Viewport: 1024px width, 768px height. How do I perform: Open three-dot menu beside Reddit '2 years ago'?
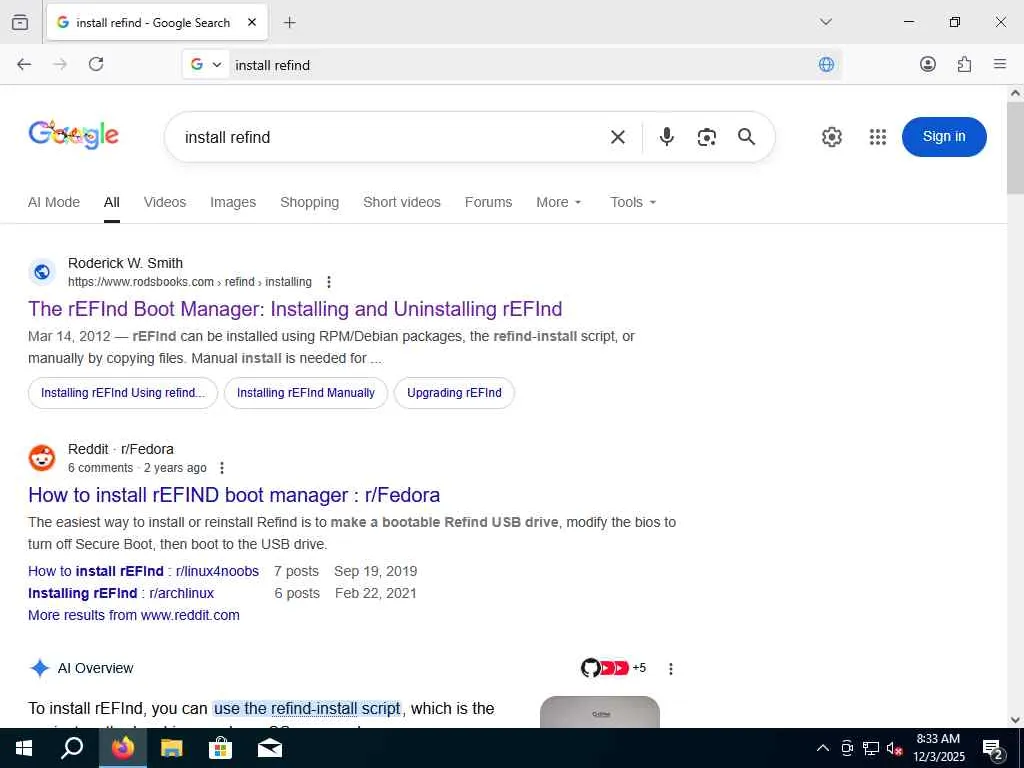pos(222,468)
